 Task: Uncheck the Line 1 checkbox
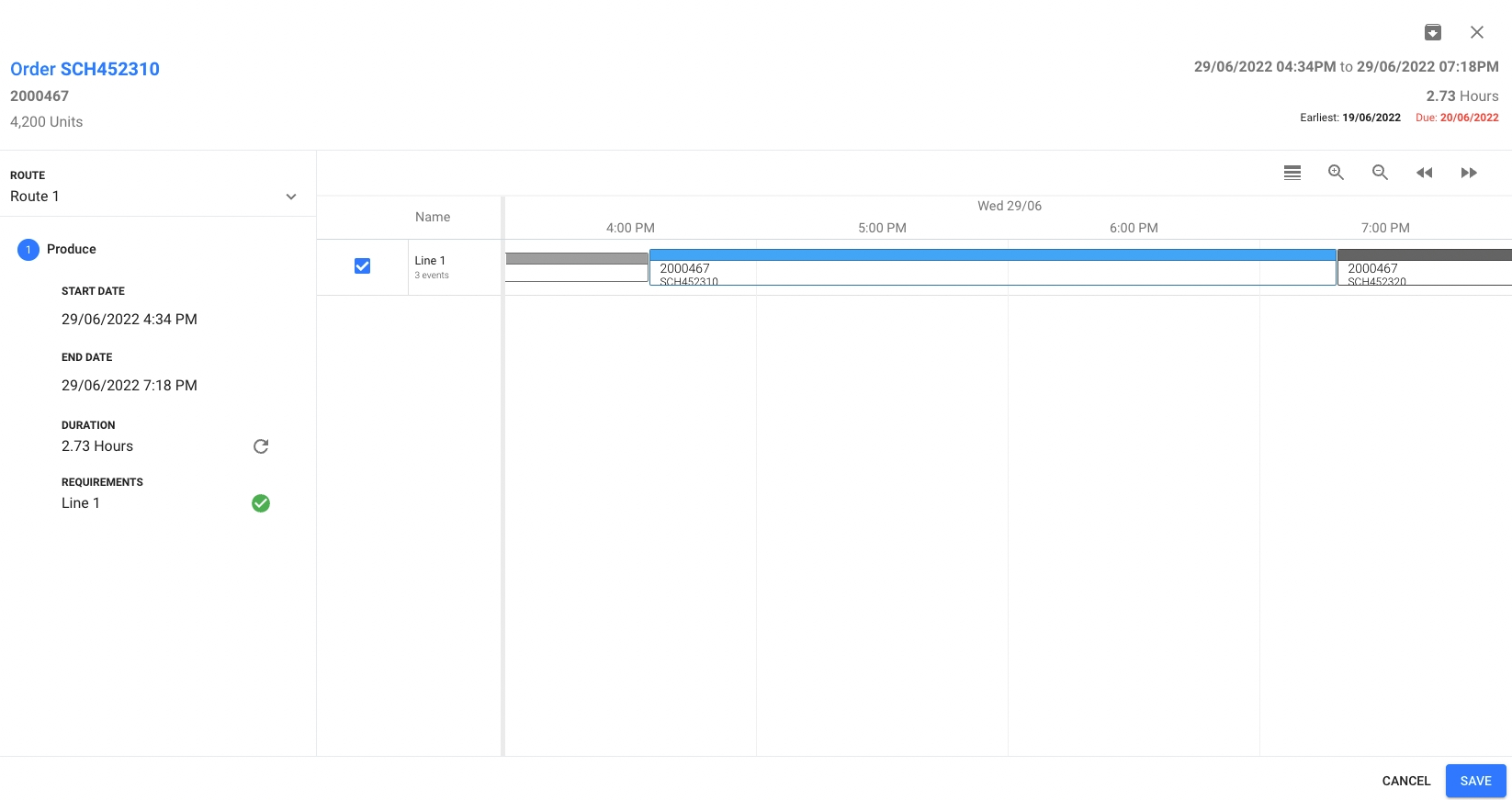click(x=362, y=266)
